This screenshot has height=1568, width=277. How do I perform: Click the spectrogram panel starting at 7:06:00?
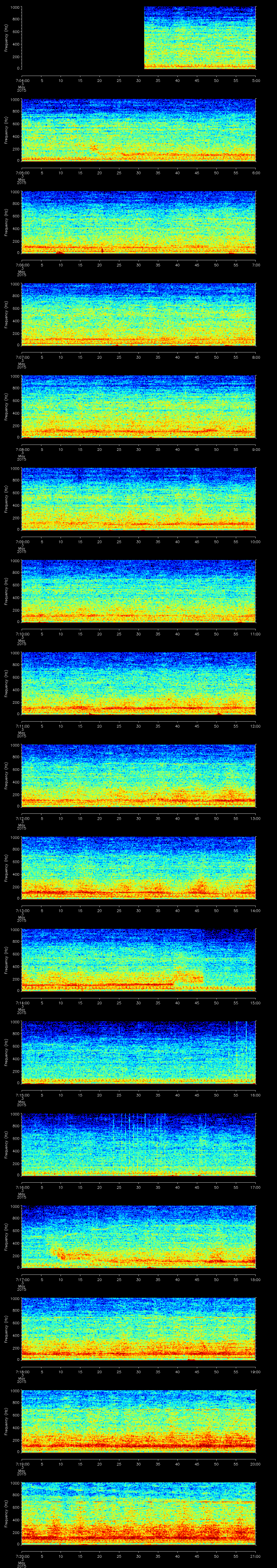139,222
